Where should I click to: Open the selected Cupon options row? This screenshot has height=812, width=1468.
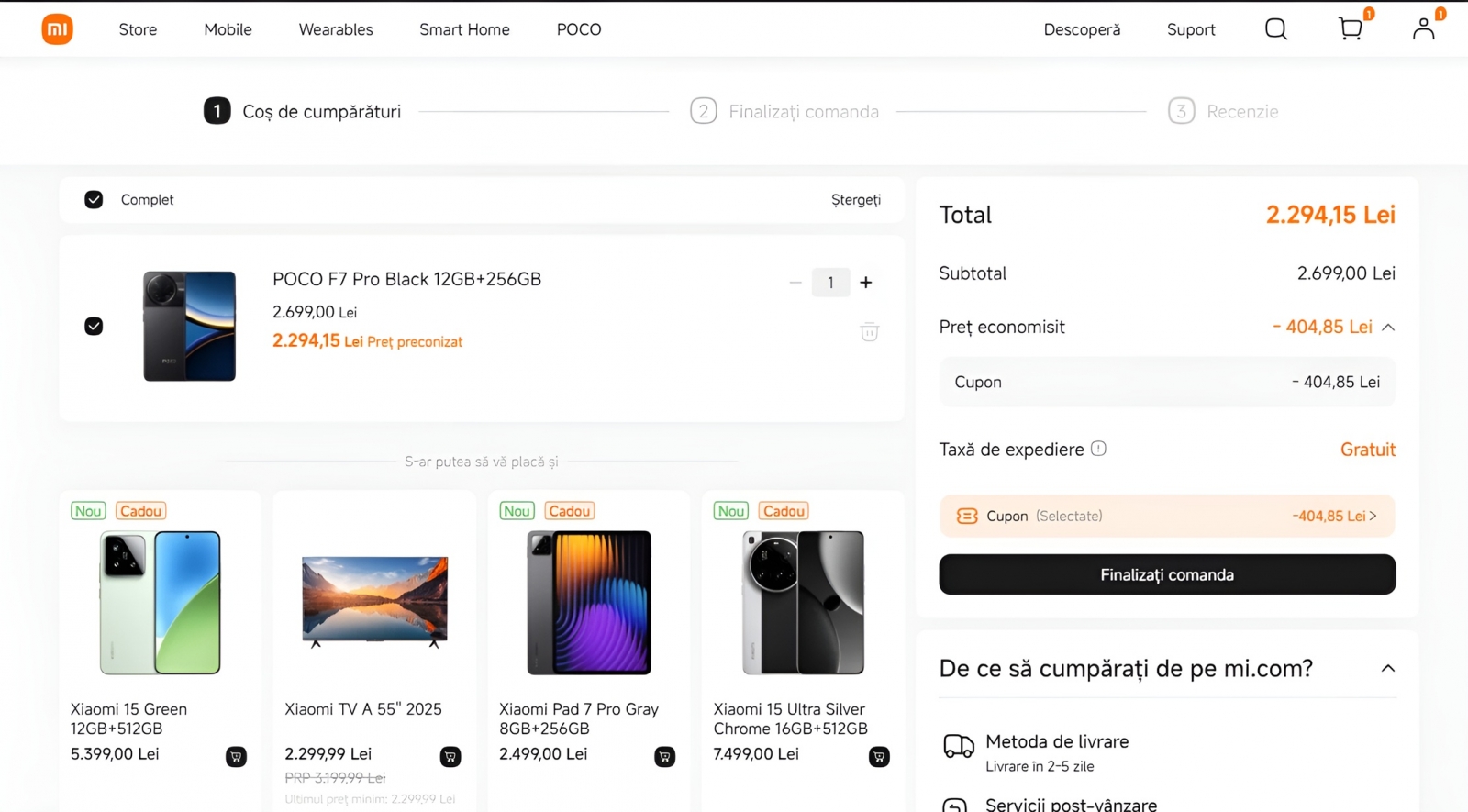pyautogui.click(x=1166, y=517)
